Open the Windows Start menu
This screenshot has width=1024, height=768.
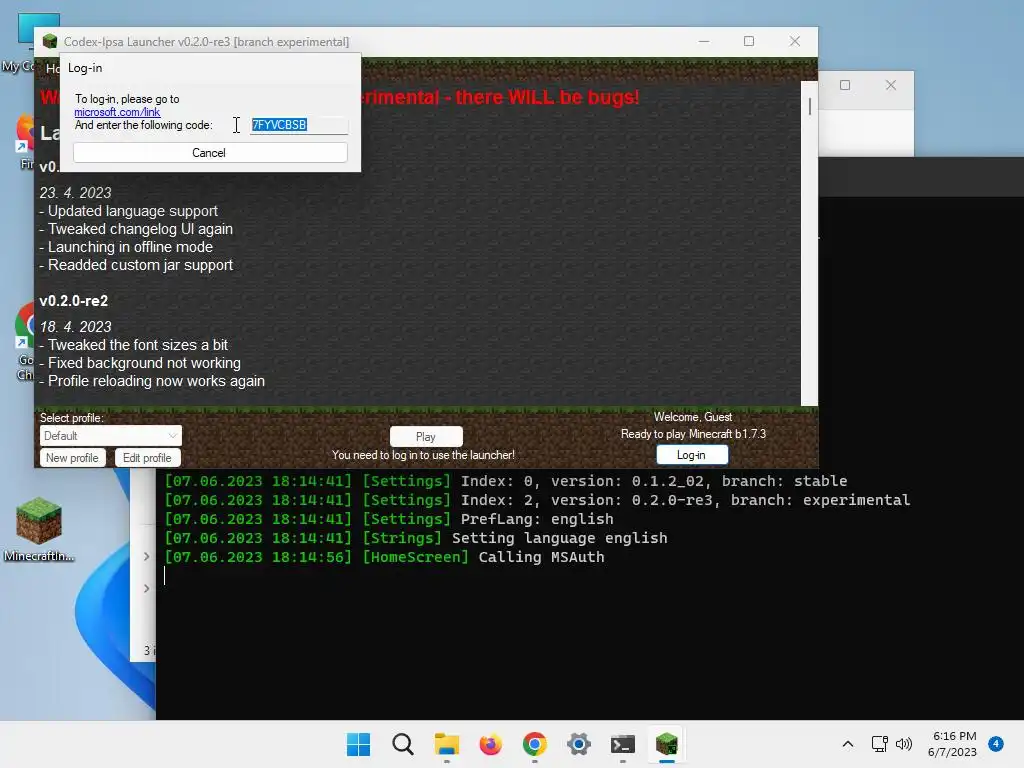click(358, 744)
